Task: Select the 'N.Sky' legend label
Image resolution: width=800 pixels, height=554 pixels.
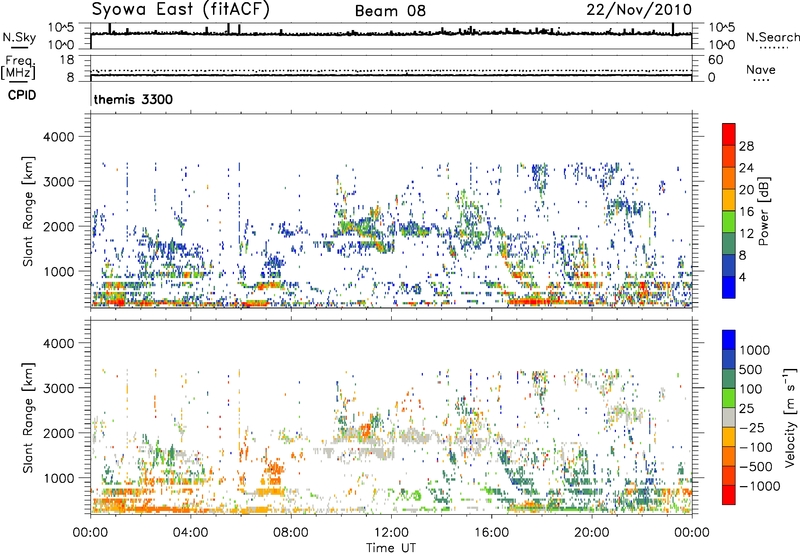Action: click(19, 38)
